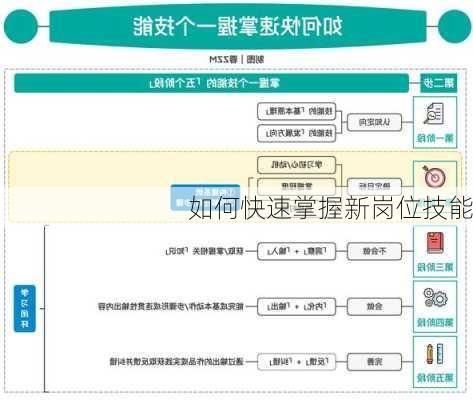This screenshot has height=400, width=473.
Task: Select the 完善 box
Action: 374,362
